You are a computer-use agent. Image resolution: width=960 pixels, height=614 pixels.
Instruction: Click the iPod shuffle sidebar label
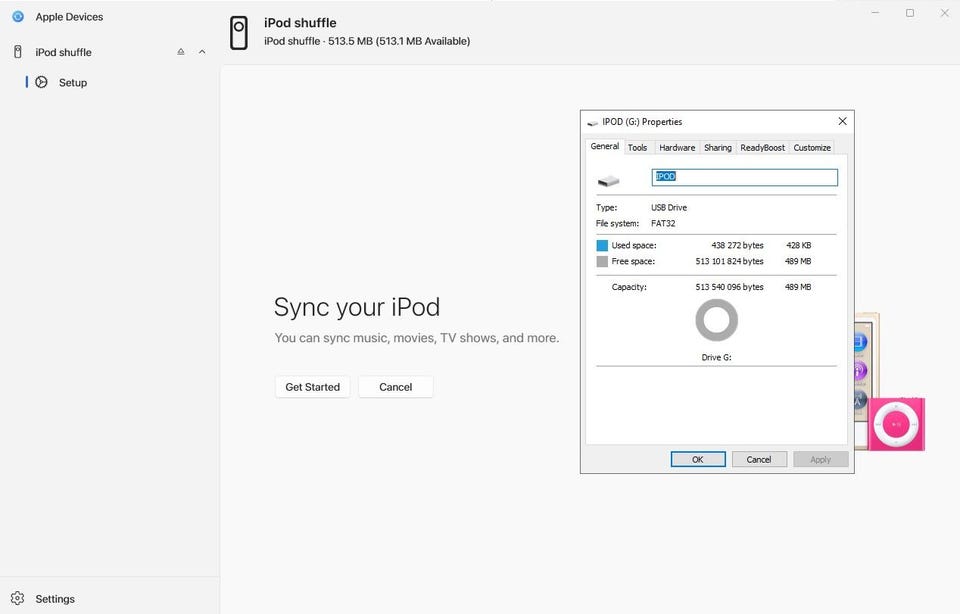[64, 53]
